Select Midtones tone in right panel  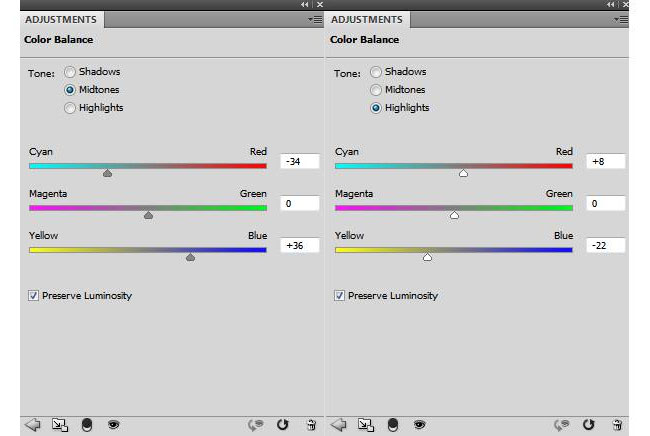click(376, 90)
